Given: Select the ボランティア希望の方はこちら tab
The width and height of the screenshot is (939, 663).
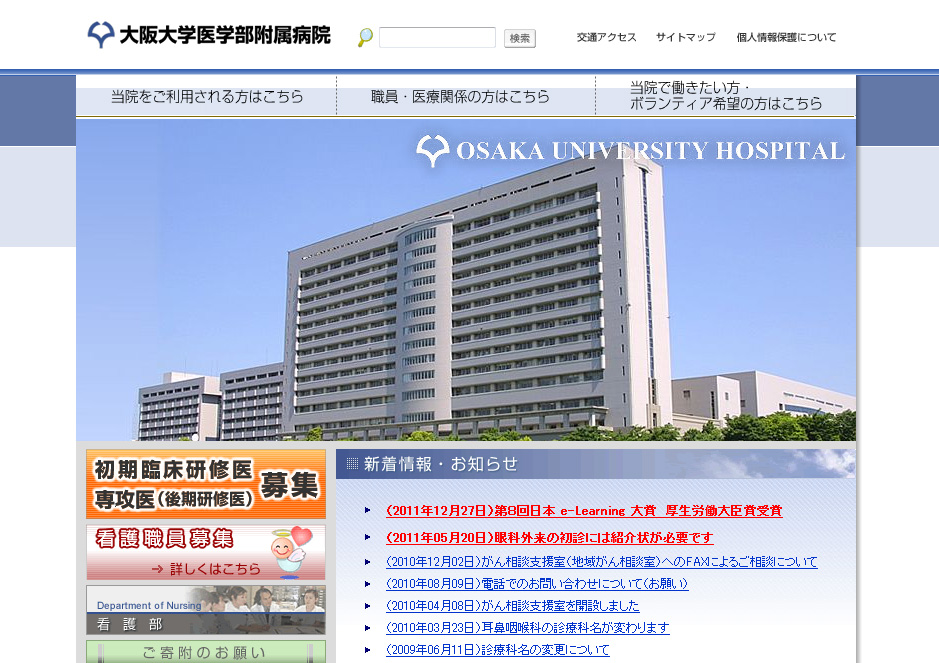Looking at the screenshot, I should 725,96.
